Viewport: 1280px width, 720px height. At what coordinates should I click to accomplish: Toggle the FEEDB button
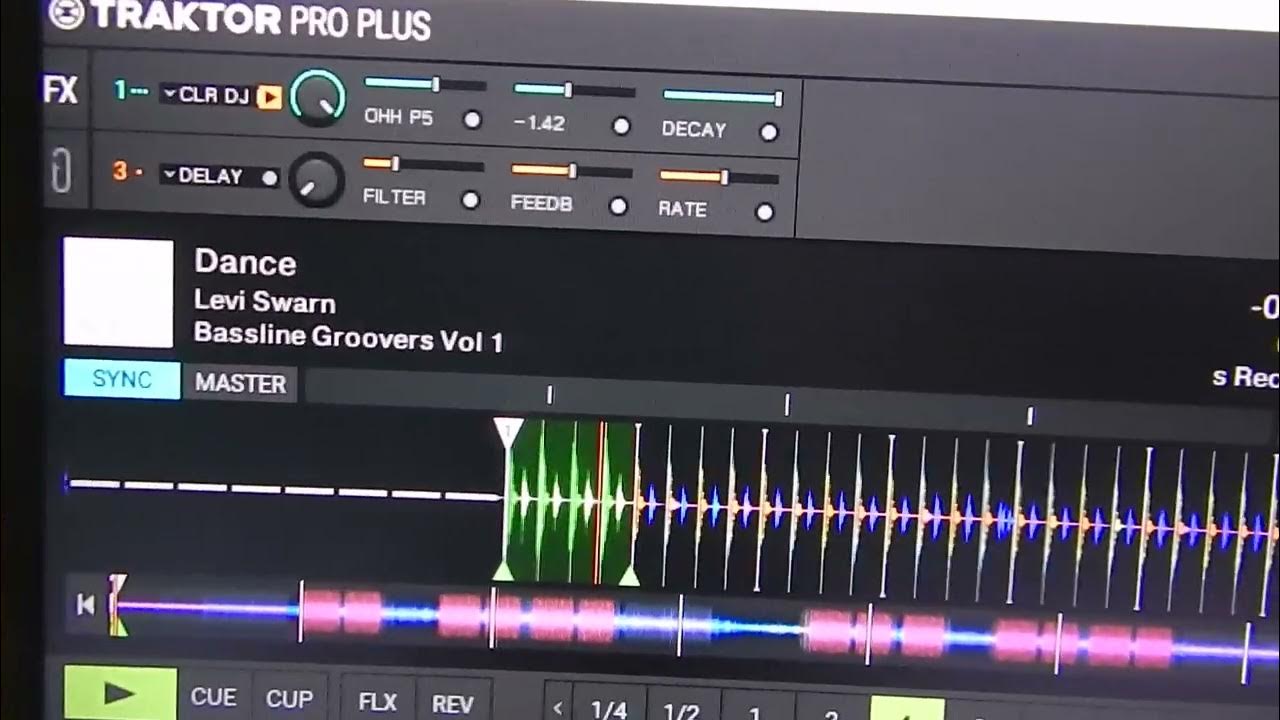618,206
